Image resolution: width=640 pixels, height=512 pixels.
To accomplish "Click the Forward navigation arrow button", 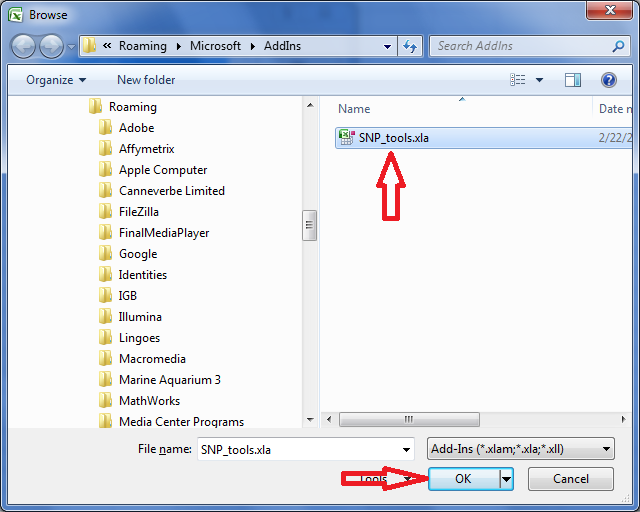I will 51,47.
